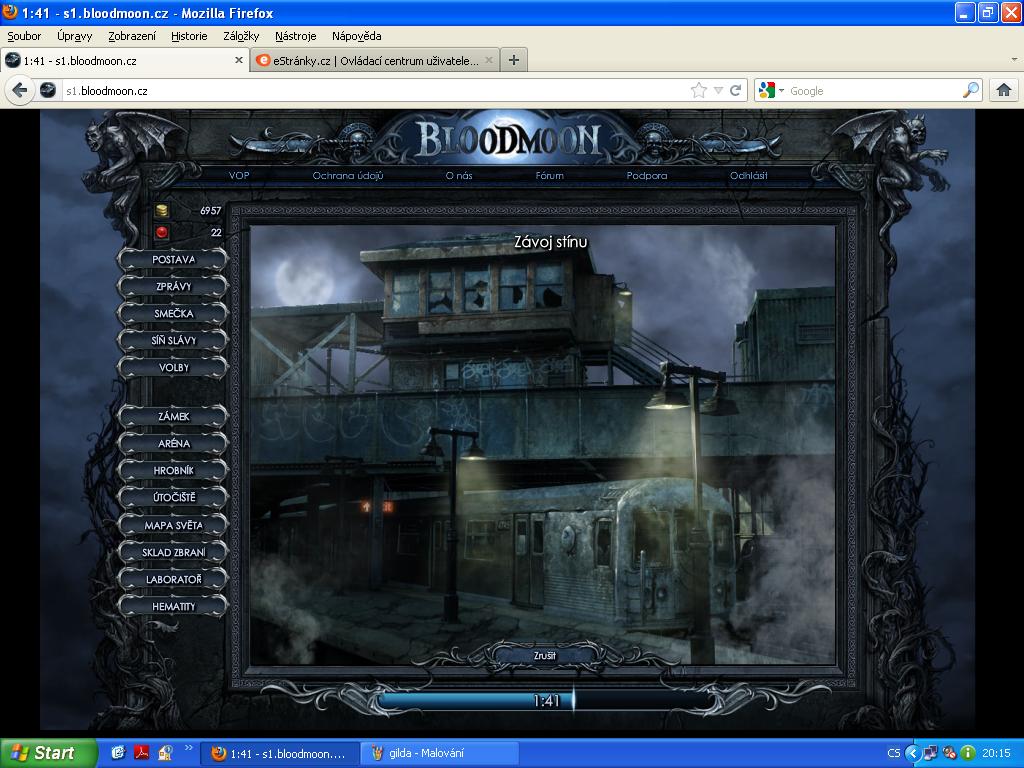Image resolution: width=1024 pixels, height=768 pixels.
Task: Cancel the quest with Zrušit button
Action: [544, 655]
